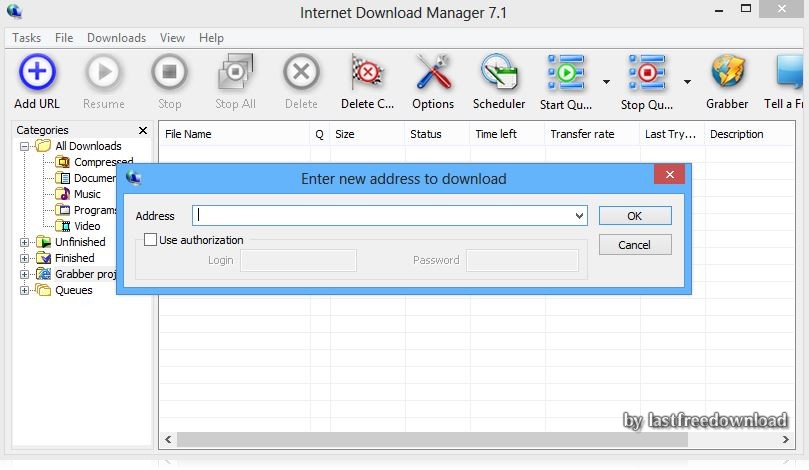Viewport: 809px width, 470px height.
Task: Close the Enter new address dialog
Action: point(669,174)
